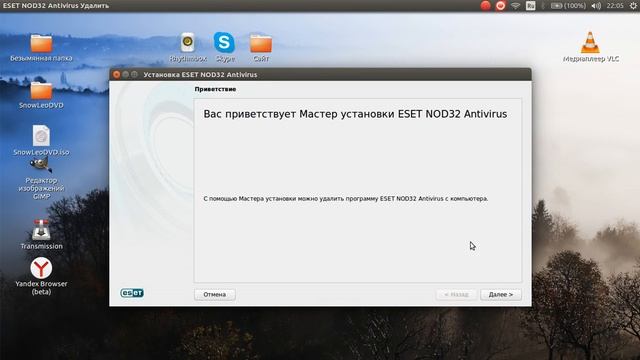Open the Skype desktop icon
The image size is (640, 360).
click(x=224, y=42)
